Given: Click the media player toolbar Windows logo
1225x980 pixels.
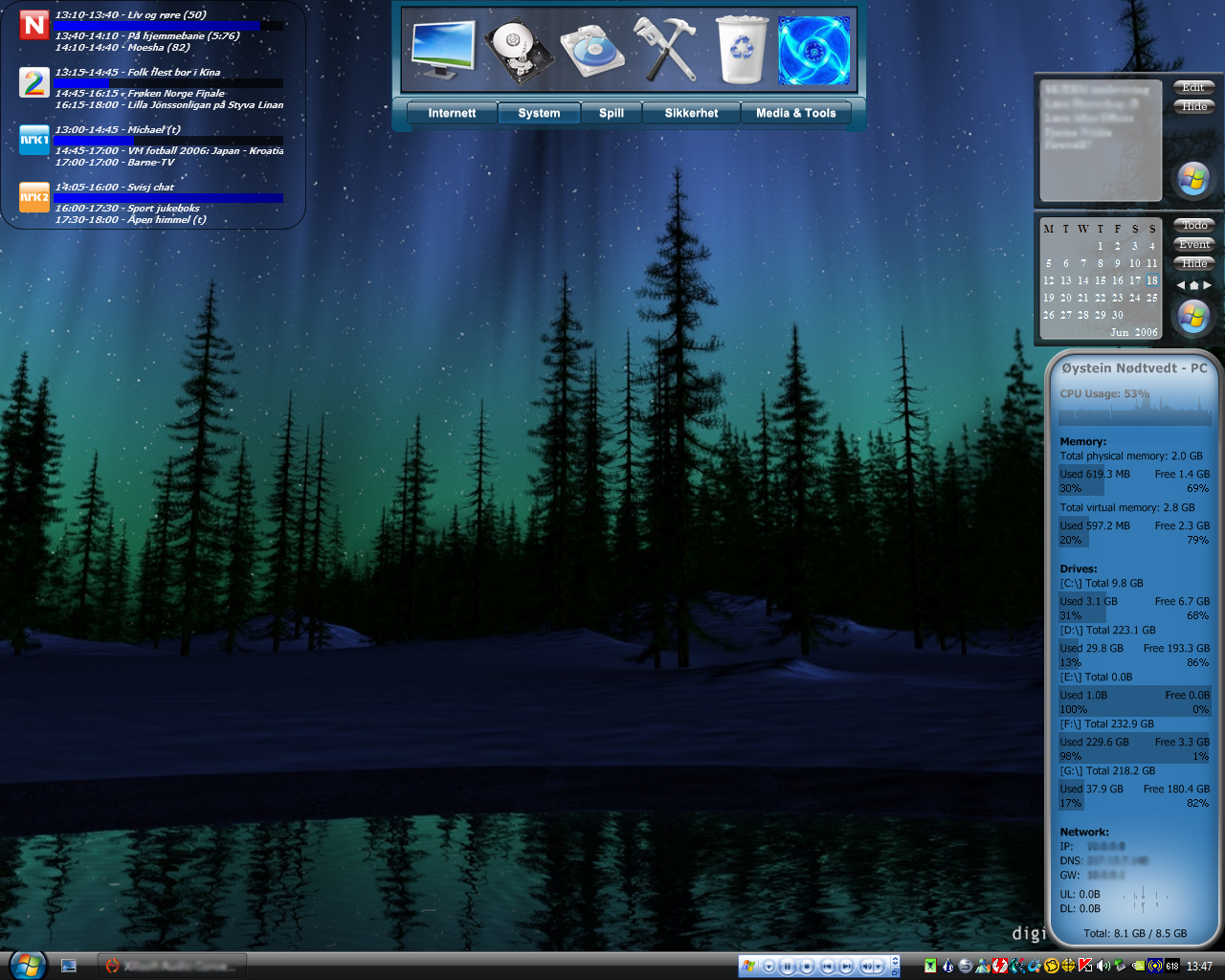Looking at the screenshot, I should pos(748,967).
